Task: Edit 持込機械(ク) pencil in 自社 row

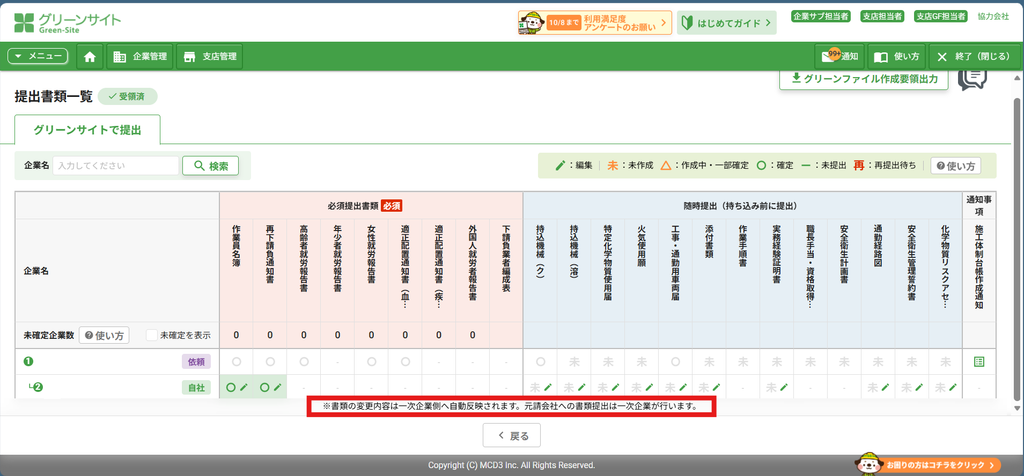Action: 547,387
